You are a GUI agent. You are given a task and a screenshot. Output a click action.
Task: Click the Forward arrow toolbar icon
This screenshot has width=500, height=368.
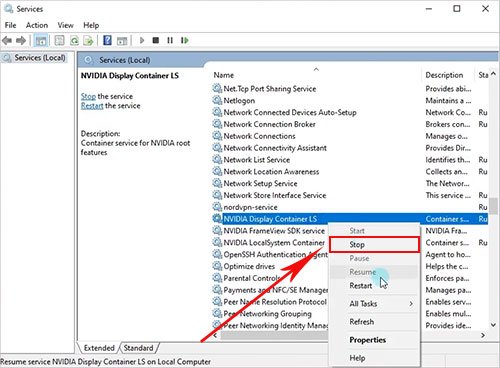point(21,41)
